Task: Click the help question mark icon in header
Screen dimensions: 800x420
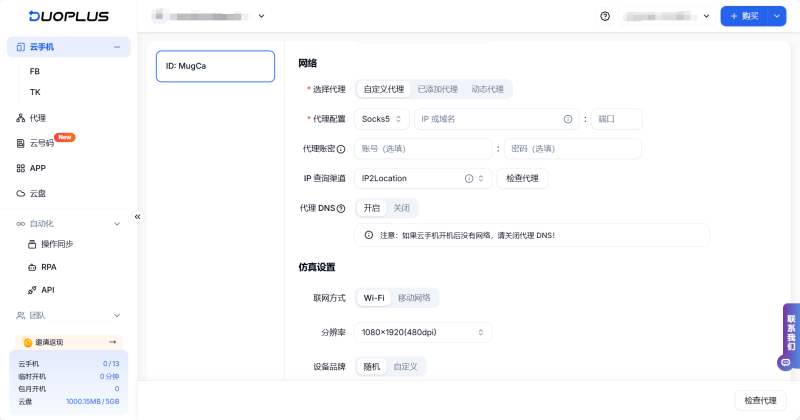Action: (x=605, y=16)
